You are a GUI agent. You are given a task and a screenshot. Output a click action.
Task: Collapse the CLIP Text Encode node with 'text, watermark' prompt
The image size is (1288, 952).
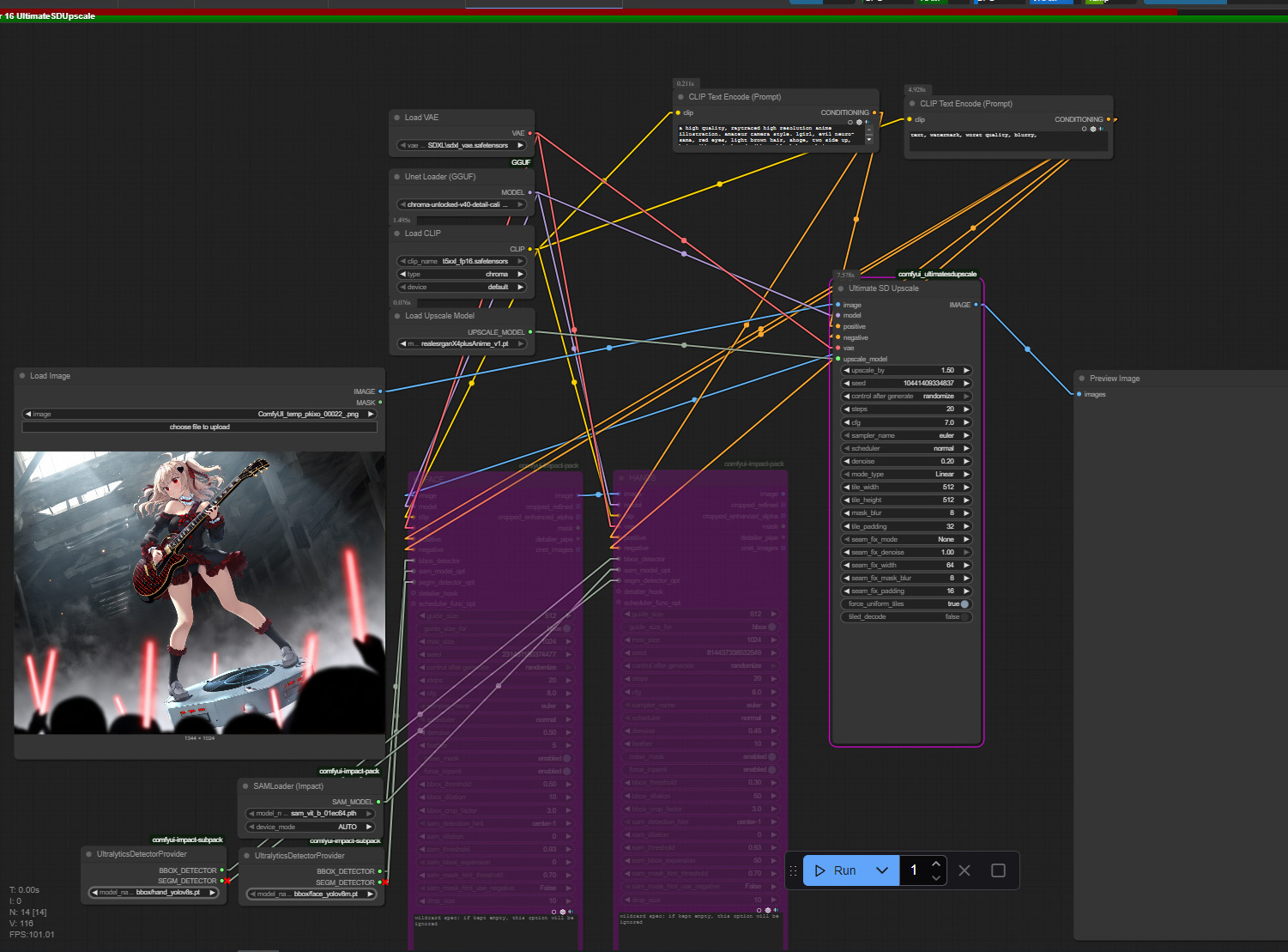coord(912,104)
